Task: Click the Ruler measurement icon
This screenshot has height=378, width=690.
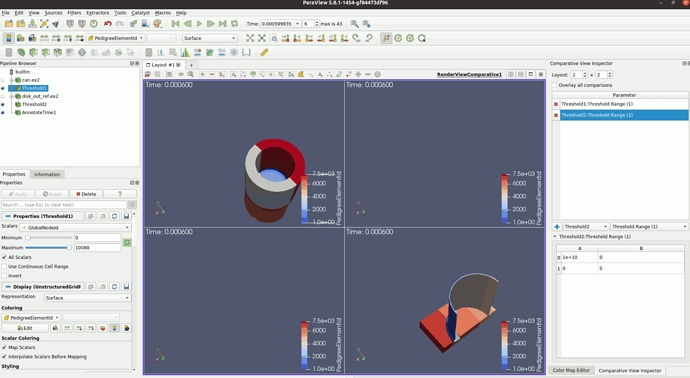Action: [264, 52]
